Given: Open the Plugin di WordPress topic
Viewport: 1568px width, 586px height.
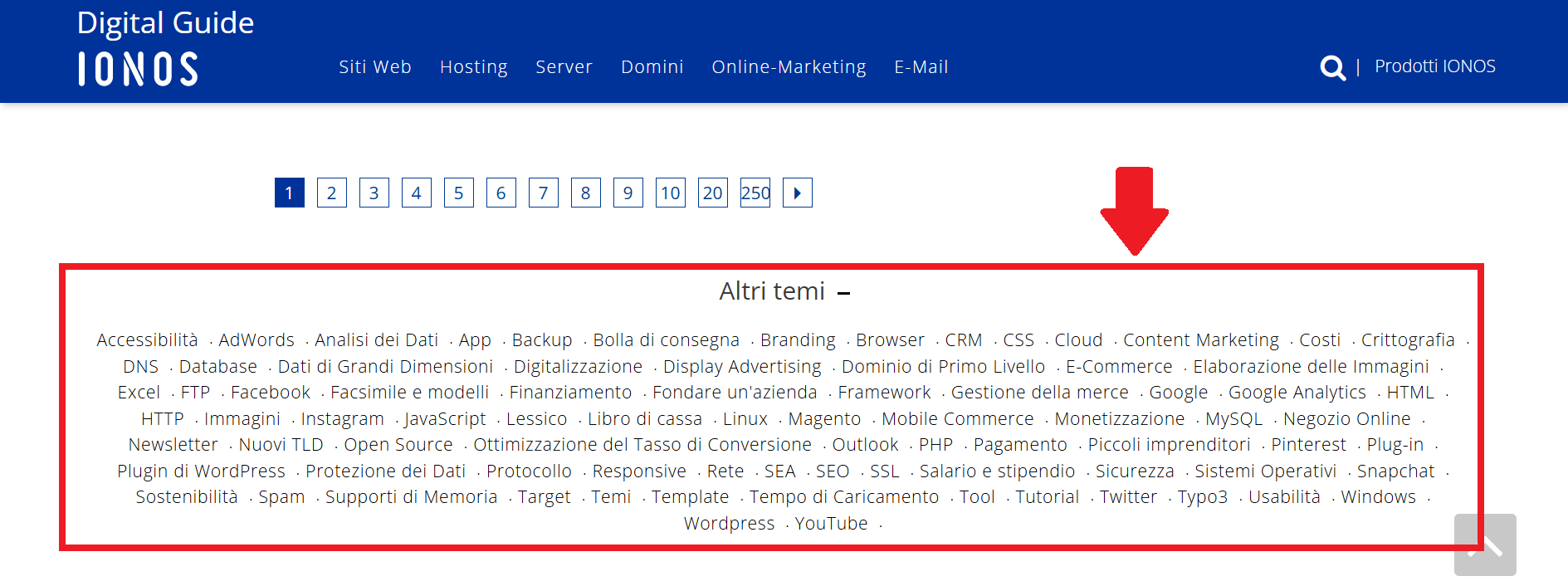Looking at the screenshot, I should [x=201, y=471].
